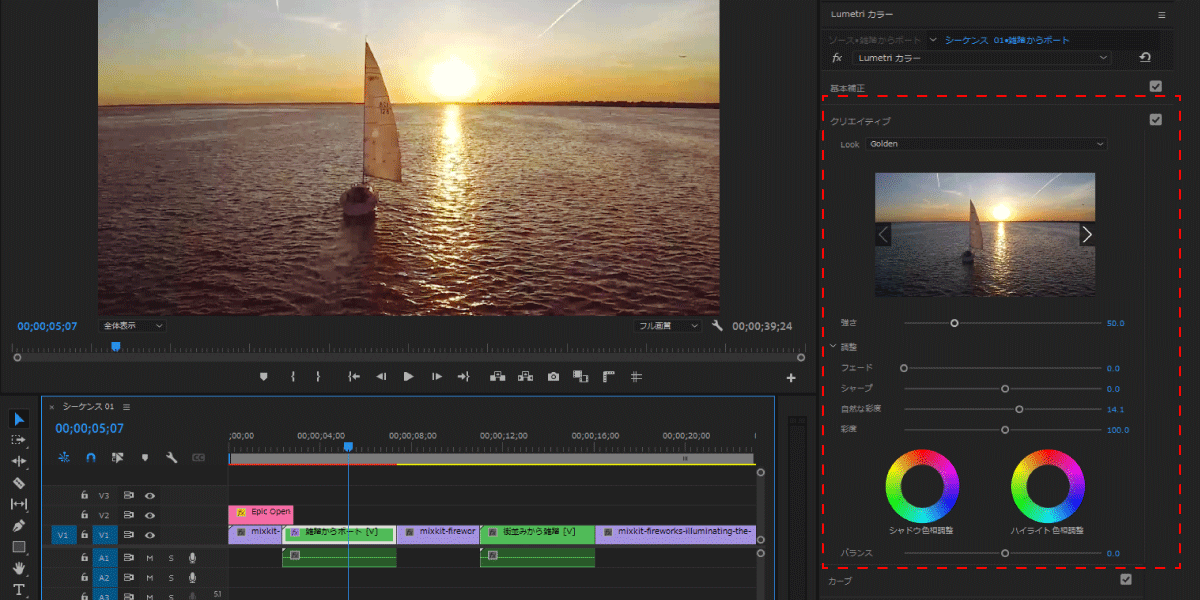
Task: Toggle Snap magnet in the timeline
Action: (91, 457)
